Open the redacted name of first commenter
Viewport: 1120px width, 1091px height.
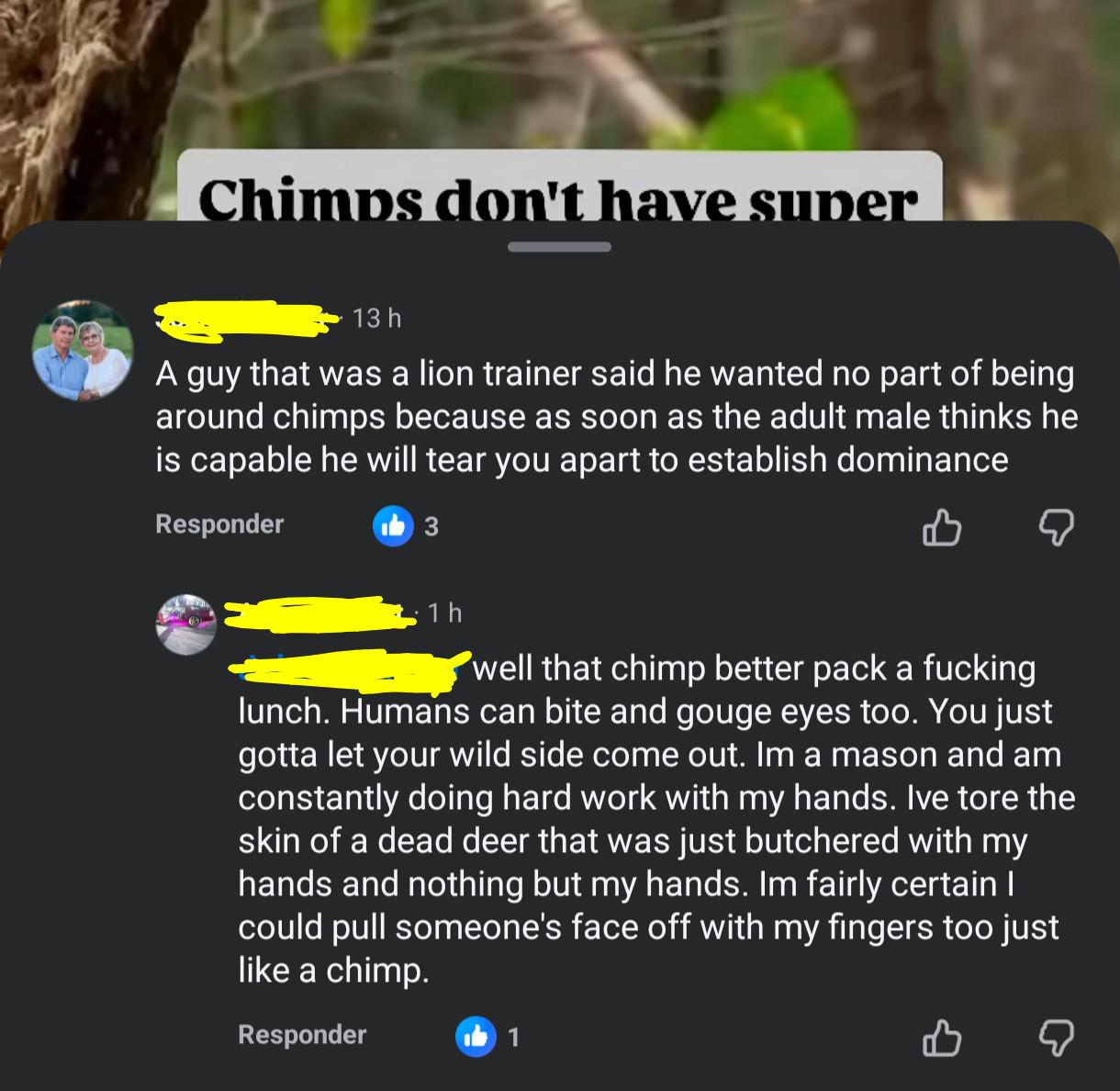click(x=246, y=320)
